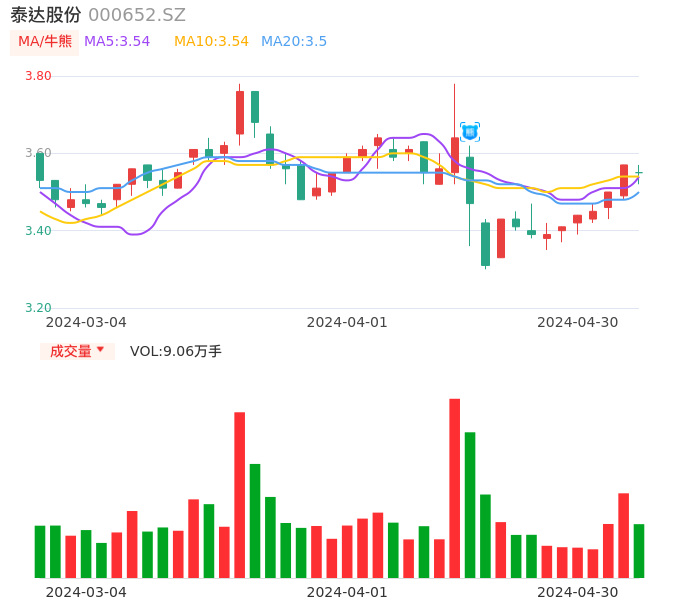Toggle the purple MA5:3.54 legend
This screenshot has height=606, width=686.
point(117,42)
